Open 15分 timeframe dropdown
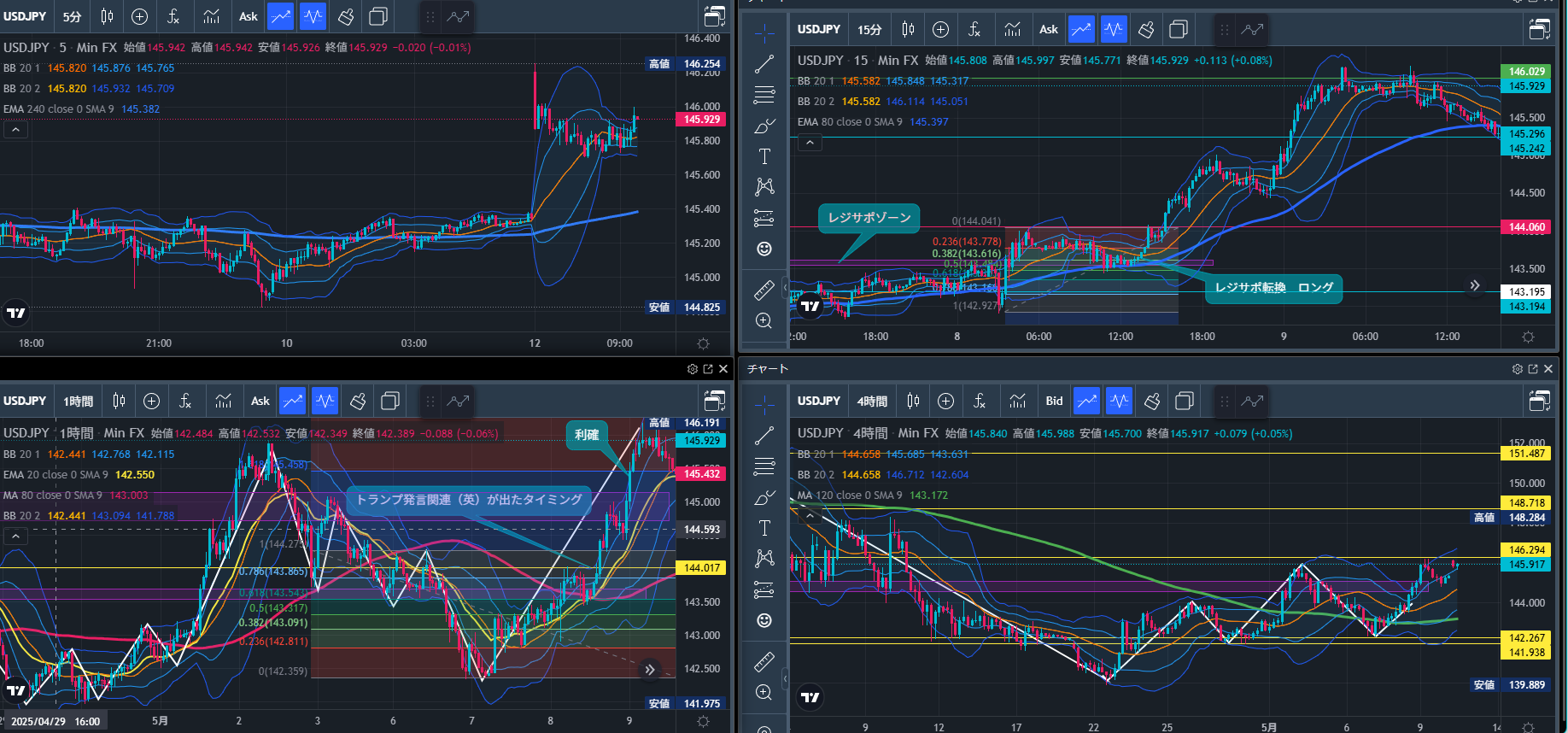 point(869,29)
